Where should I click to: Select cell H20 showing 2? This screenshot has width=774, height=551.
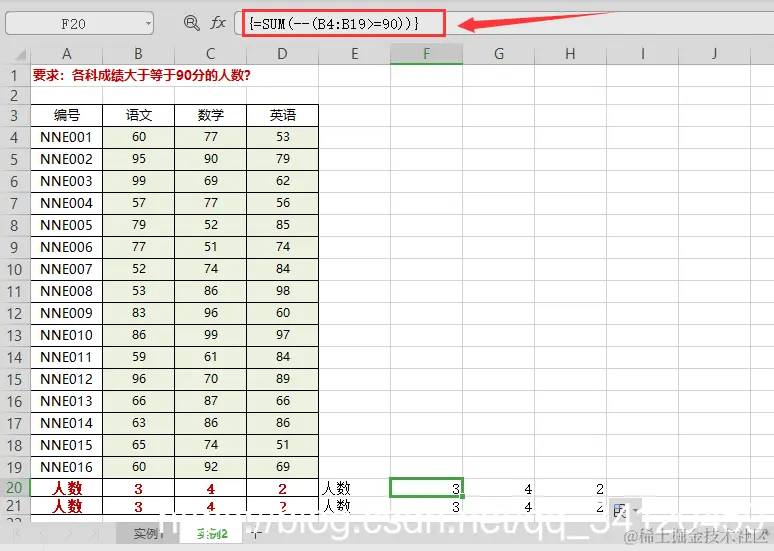tap(571, 488)
